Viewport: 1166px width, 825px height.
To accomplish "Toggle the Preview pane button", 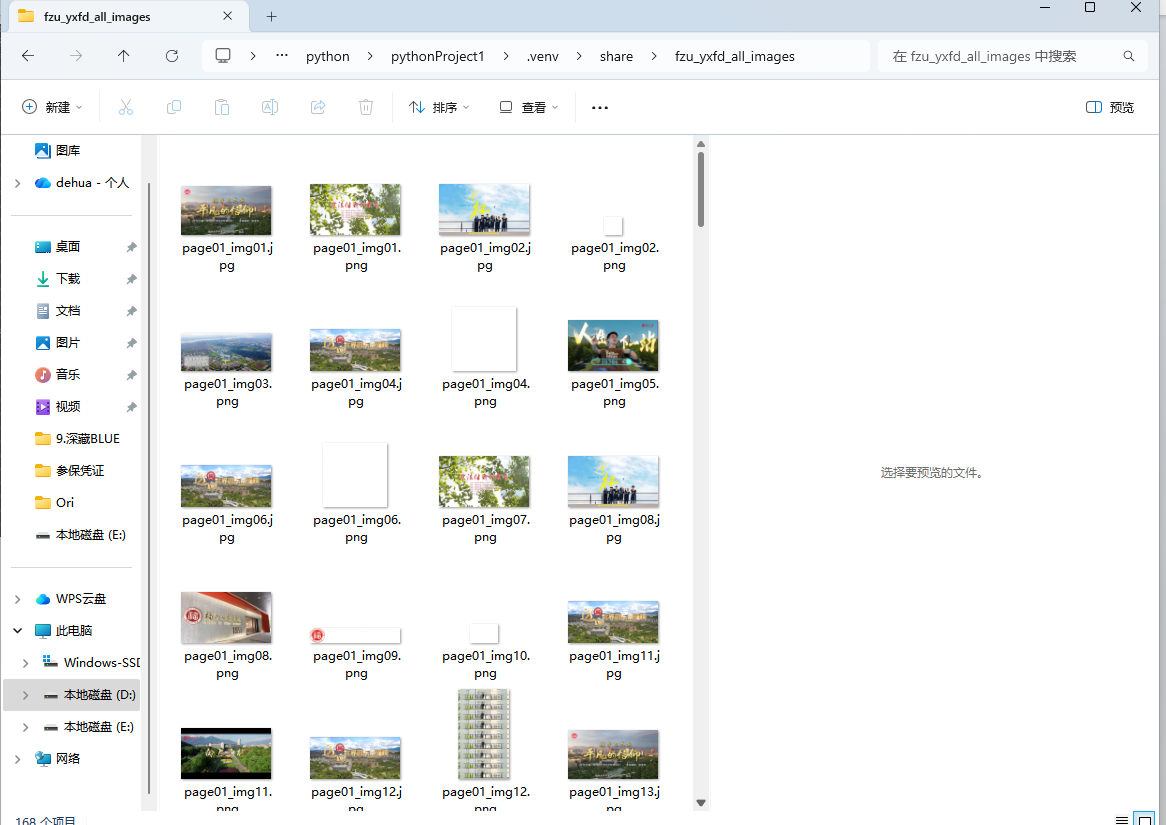I will pos(1110,107).
